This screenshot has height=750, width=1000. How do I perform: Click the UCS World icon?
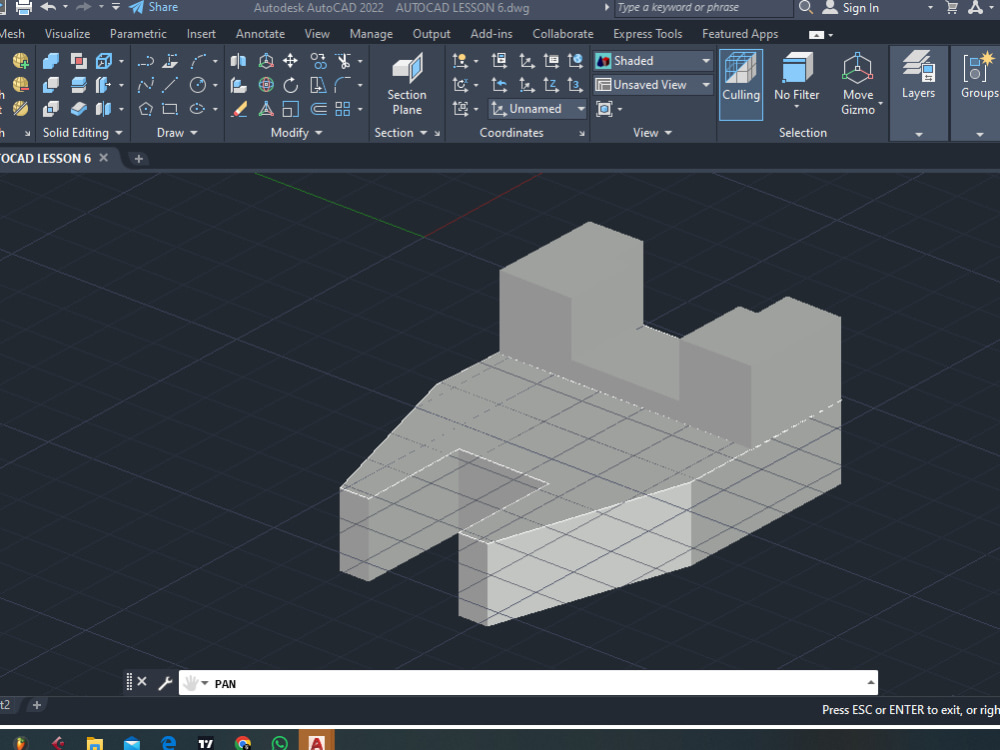coord(575,61)
